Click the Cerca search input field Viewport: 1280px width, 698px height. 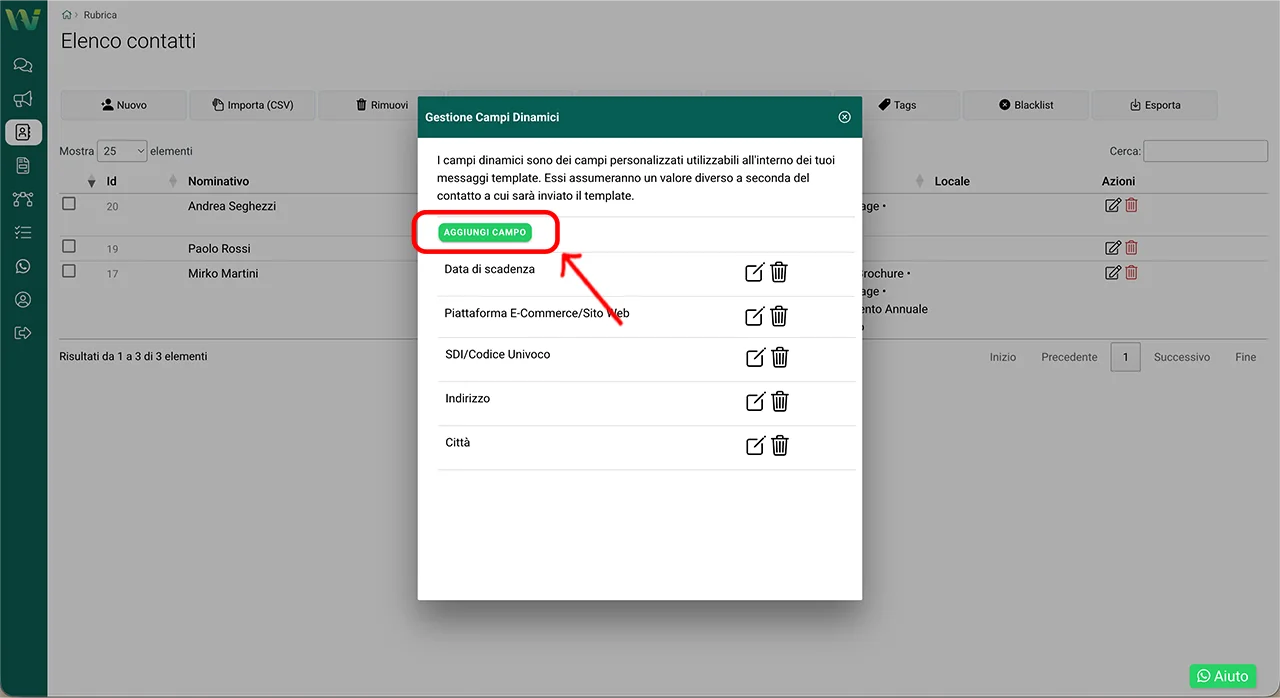1205,151
